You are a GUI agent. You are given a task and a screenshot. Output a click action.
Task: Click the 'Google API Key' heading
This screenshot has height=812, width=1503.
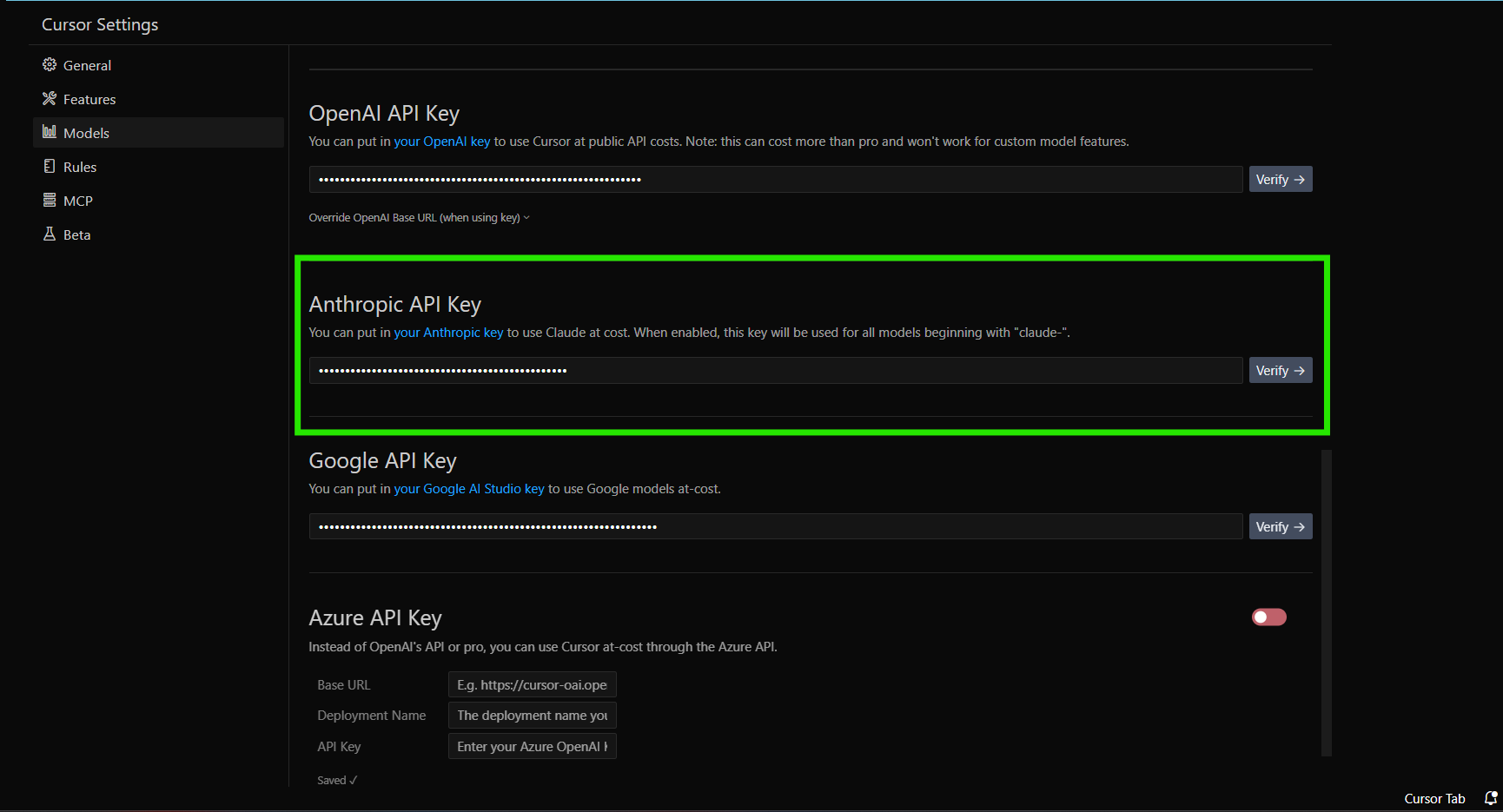[x=382, y=461]
